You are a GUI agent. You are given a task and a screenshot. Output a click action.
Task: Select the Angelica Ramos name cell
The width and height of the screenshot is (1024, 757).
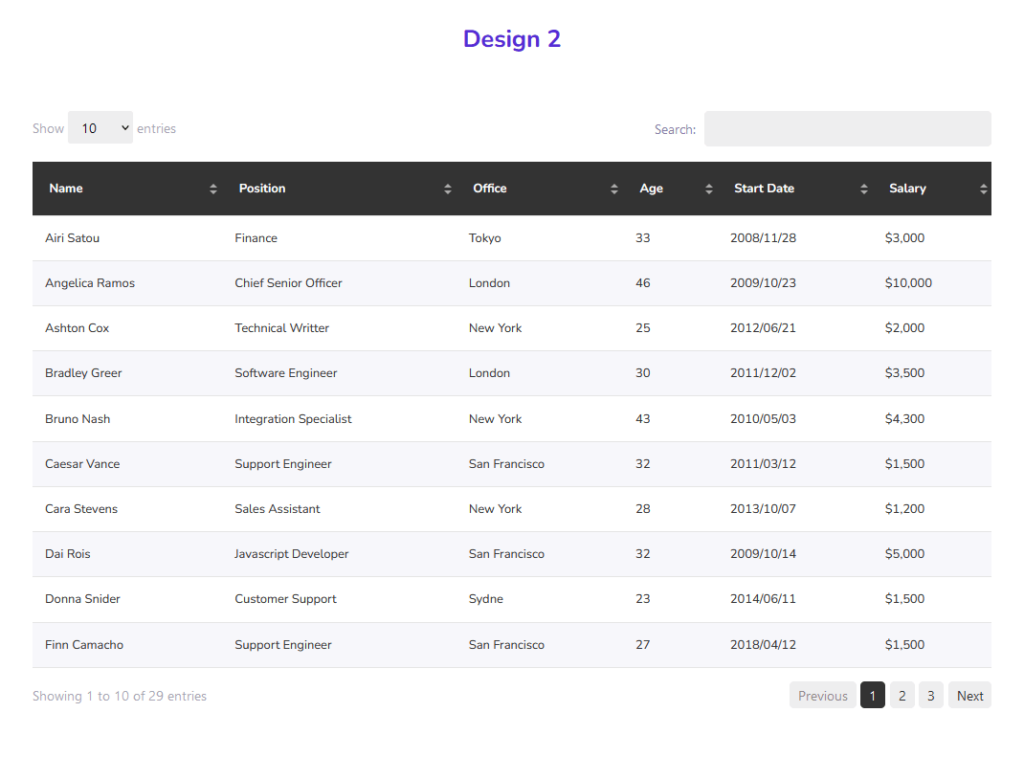90,283
